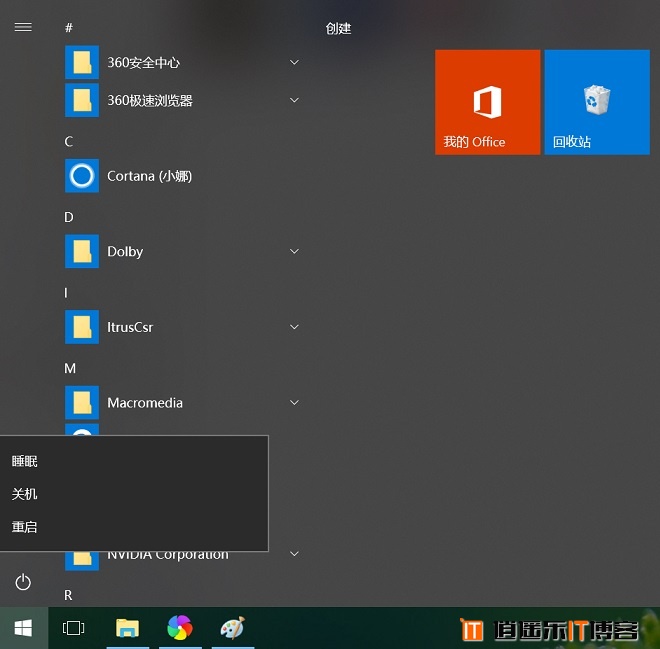
Task: Click the Macromedia label text
Action: 145,403
